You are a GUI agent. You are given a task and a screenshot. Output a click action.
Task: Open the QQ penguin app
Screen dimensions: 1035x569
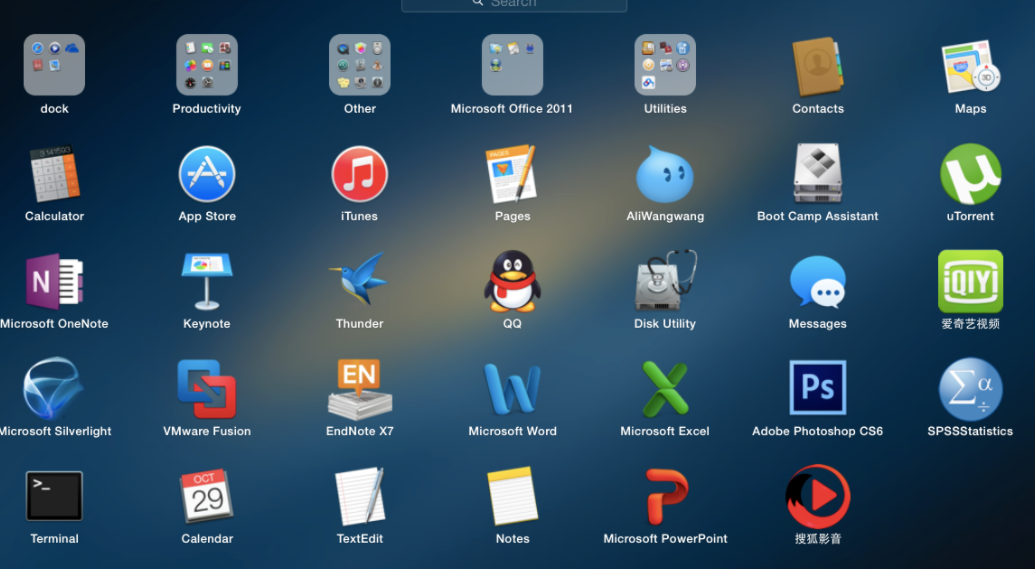tap(512, 282)
